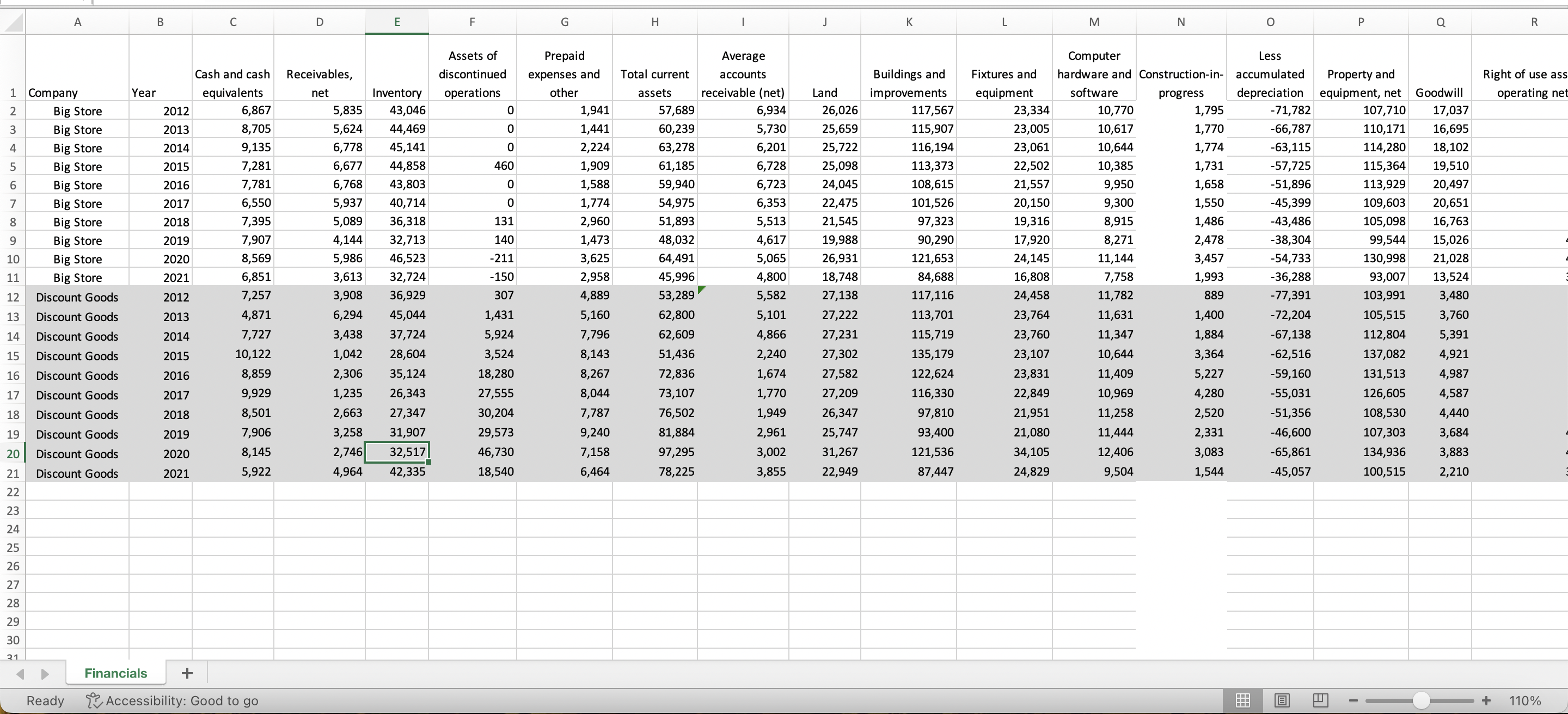Viewport: 1568px width, 714px height.
Task: Open Accessibility: Good to go status
Action: 172,700
